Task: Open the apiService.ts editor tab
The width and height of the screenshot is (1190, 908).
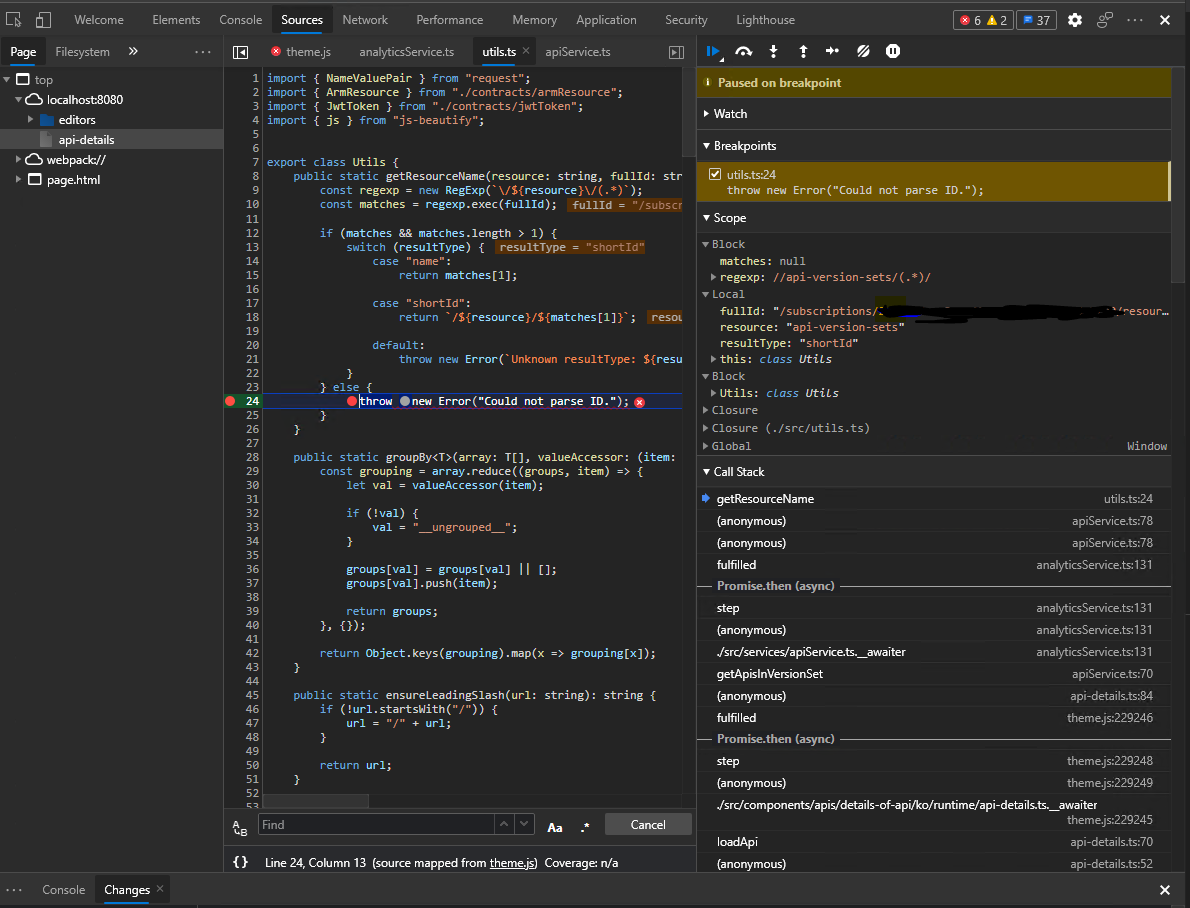Action: [578, 52]
